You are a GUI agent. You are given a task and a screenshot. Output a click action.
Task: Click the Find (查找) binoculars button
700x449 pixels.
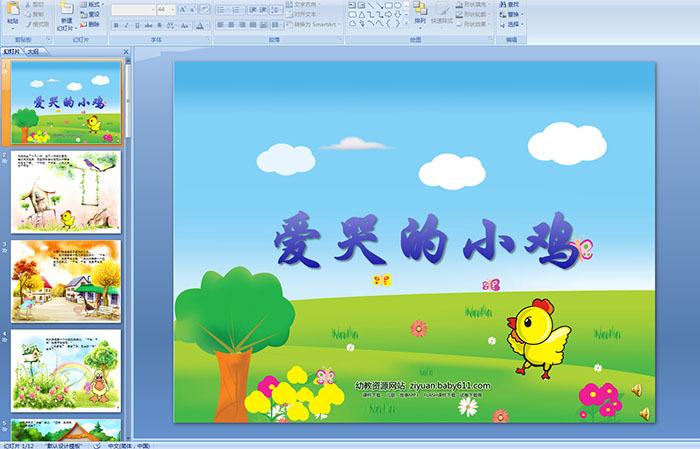[x=510, y=4]
